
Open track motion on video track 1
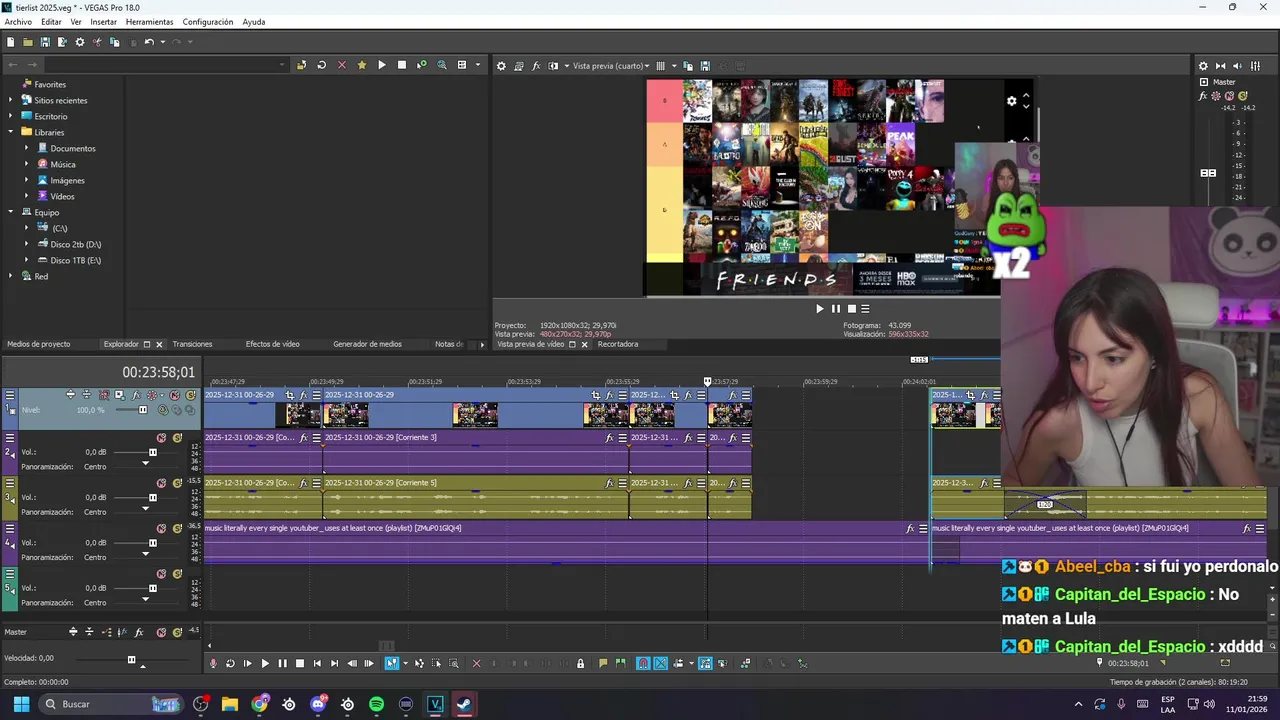[x=118, y=395]
